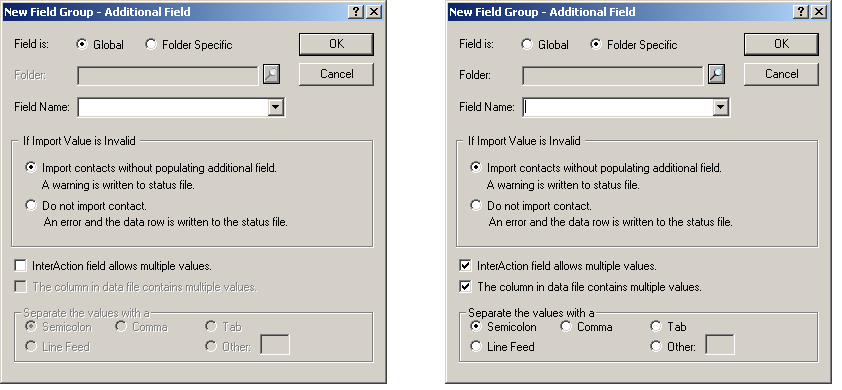This screenshot has height=390, width=842.
Task: Open Field Name dropdown arrow in right dialog
Action: coord(720,107)
